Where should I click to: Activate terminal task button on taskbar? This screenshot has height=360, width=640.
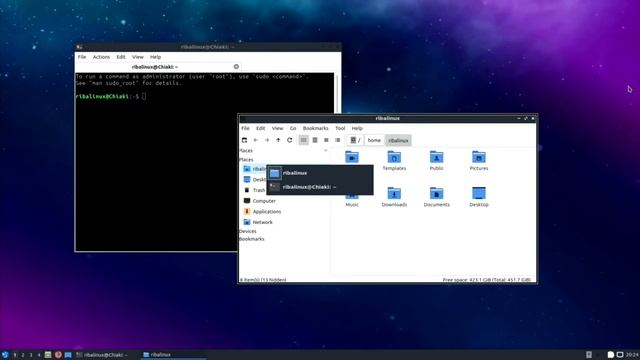click(x=107, y=355)
